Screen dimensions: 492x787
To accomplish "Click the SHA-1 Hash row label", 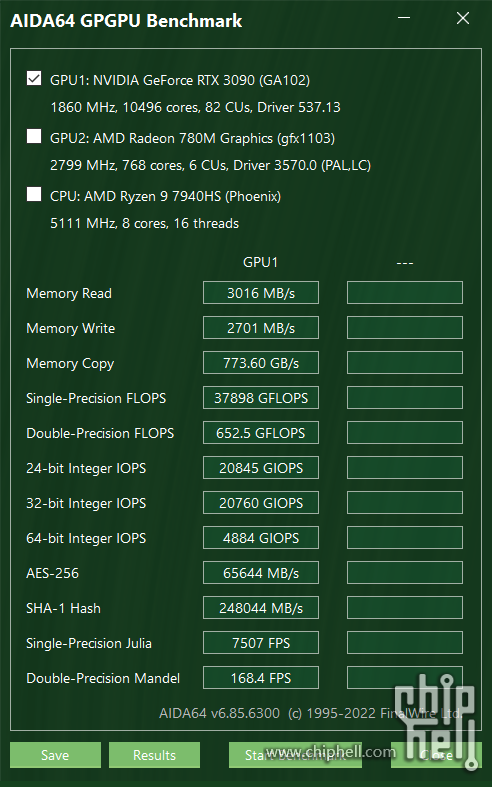I will click(63, 608).
